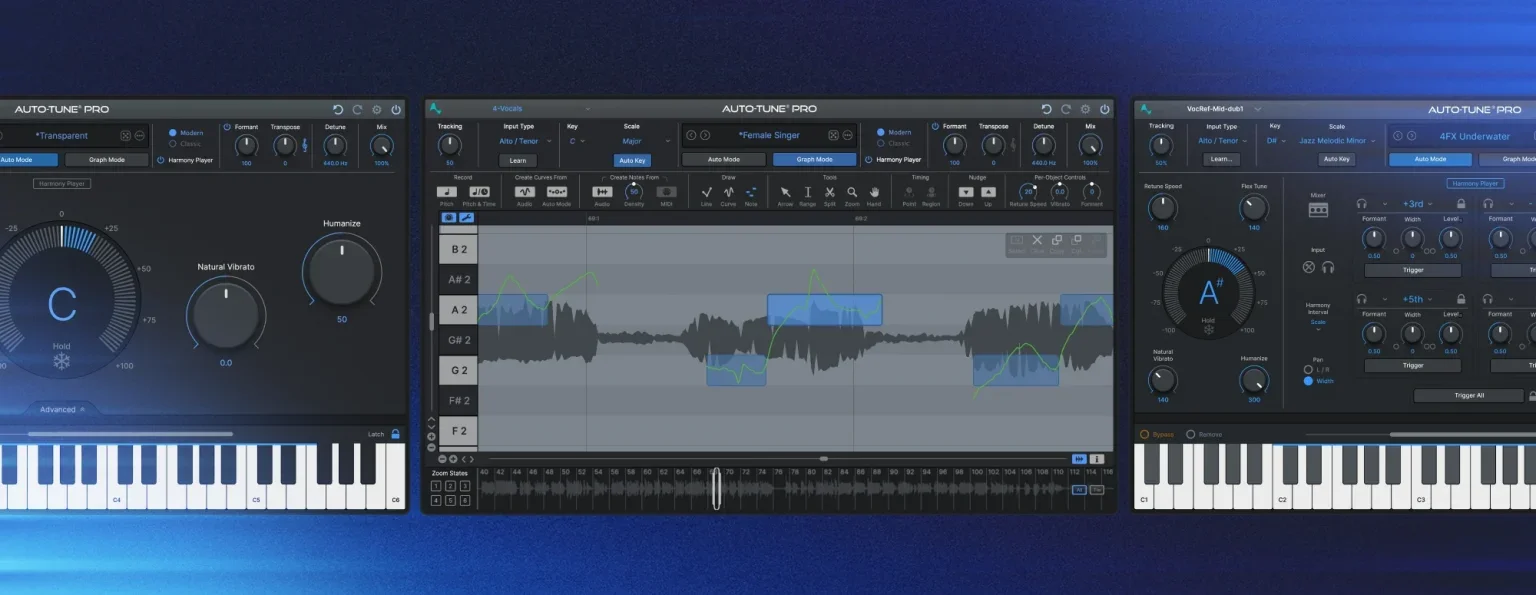This screenshot has width=1536, height=595.
Task: Create notes from MIDI icon
Action: (x=666, y=191)
